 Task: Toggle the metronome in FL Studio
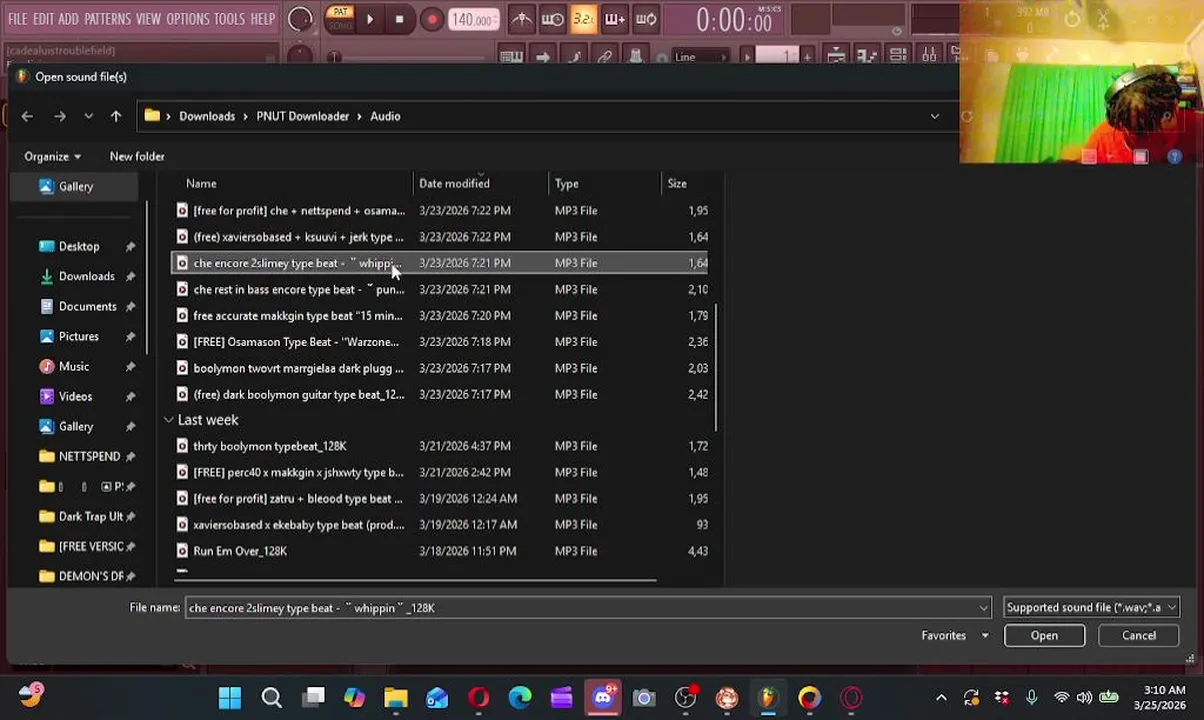point(521,19)
